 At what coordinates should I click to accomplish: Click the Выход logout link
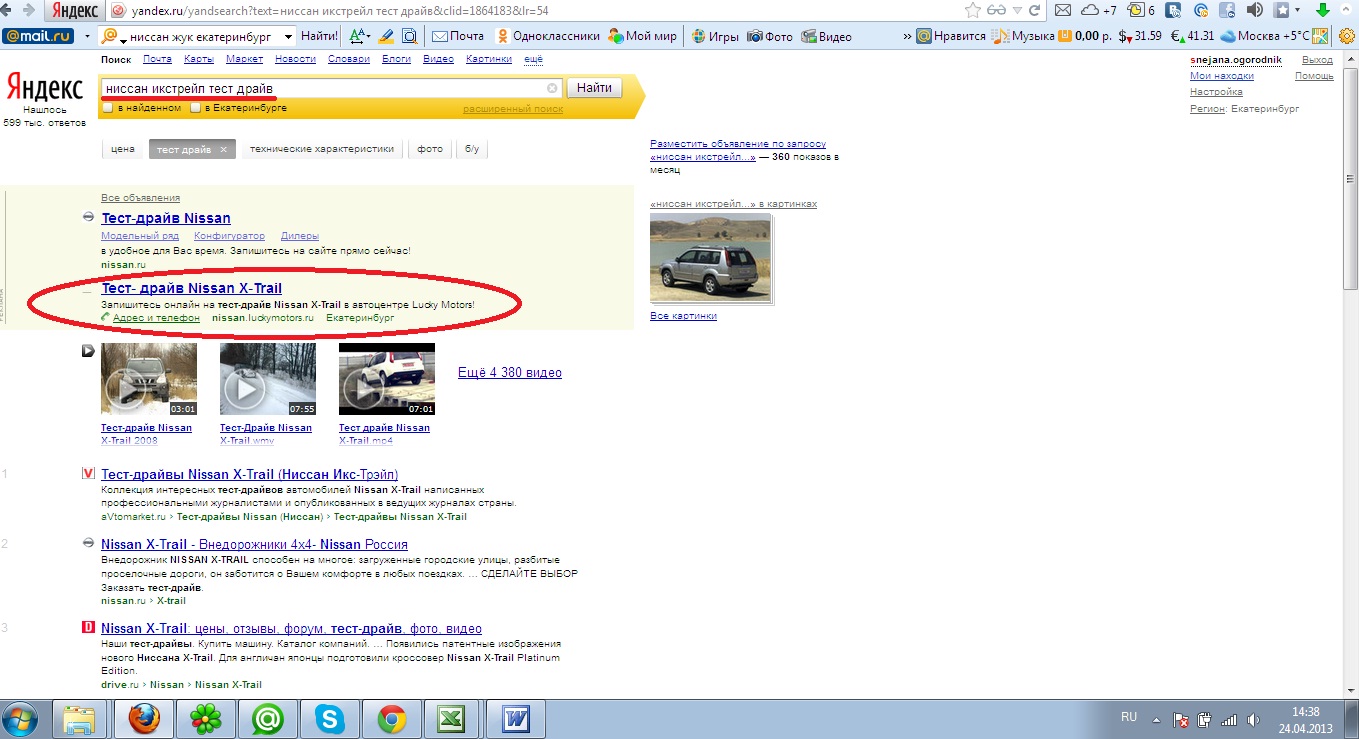[x=1317, y=60]
